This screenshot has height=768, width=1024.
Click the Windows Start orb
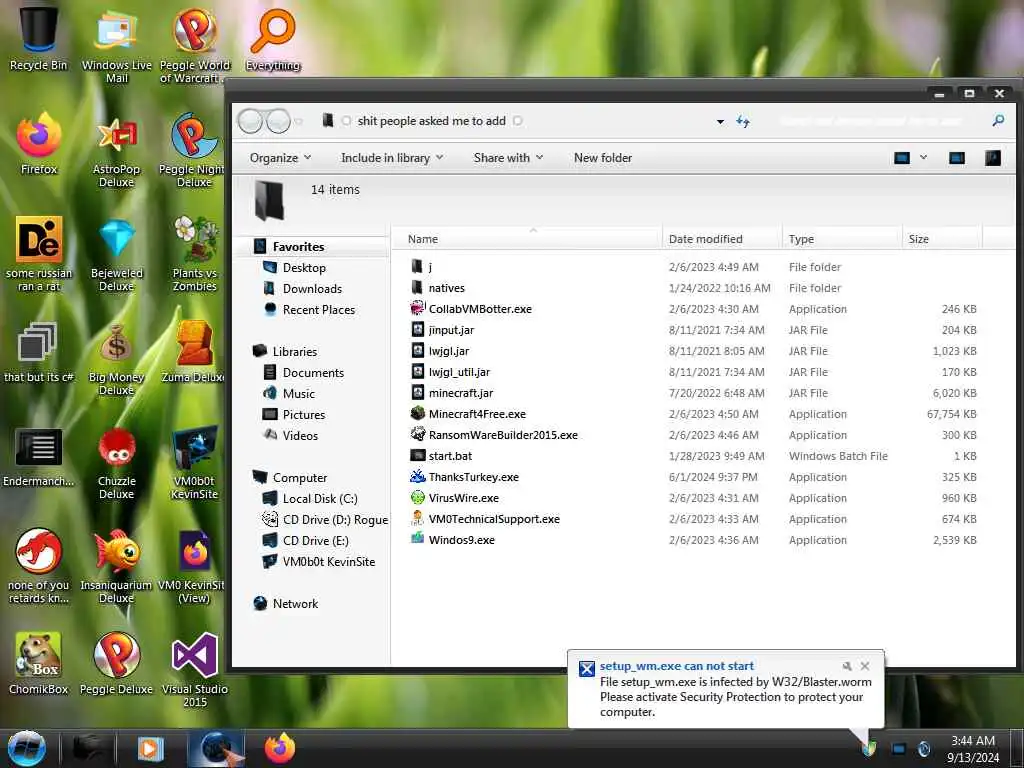tap(26, 748)
